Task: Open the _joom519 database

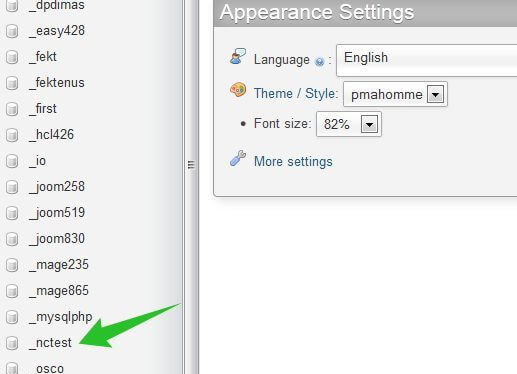Action: [x=57, y=213]
